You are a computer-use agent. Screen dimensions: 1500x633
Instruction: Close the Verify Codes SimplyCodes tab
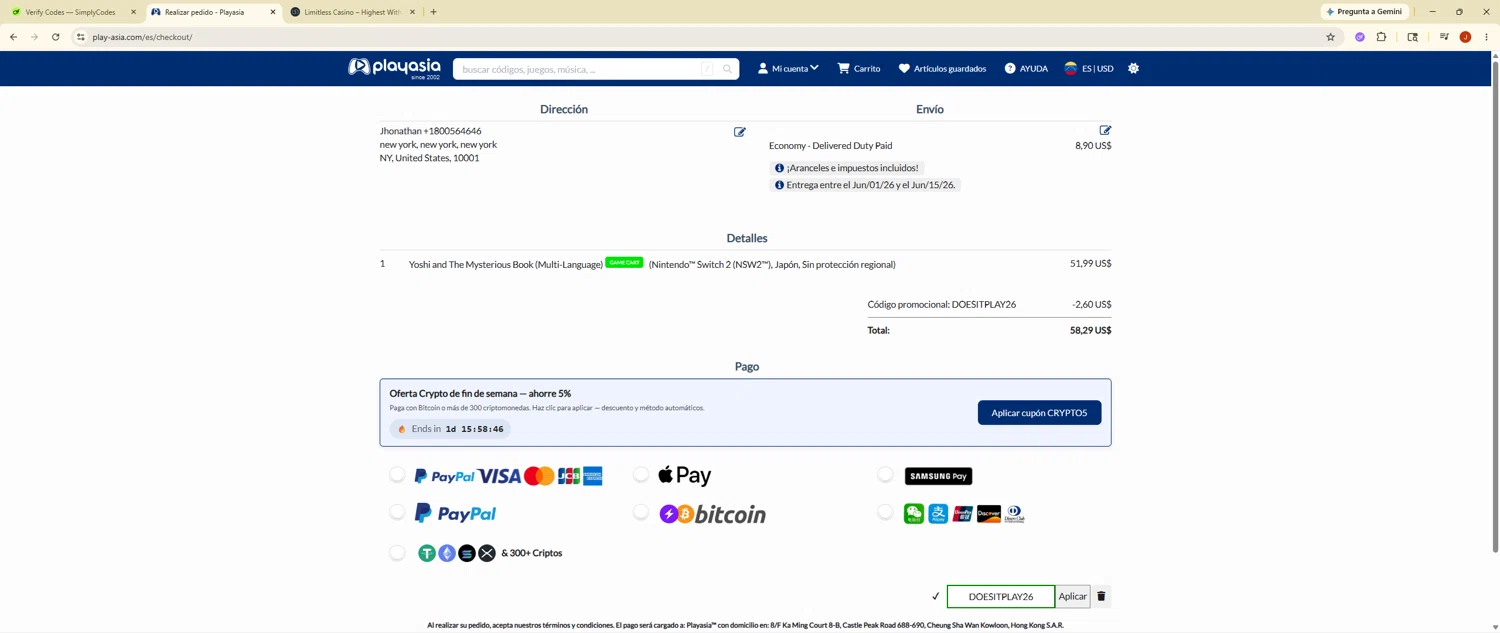coord(133,12)
